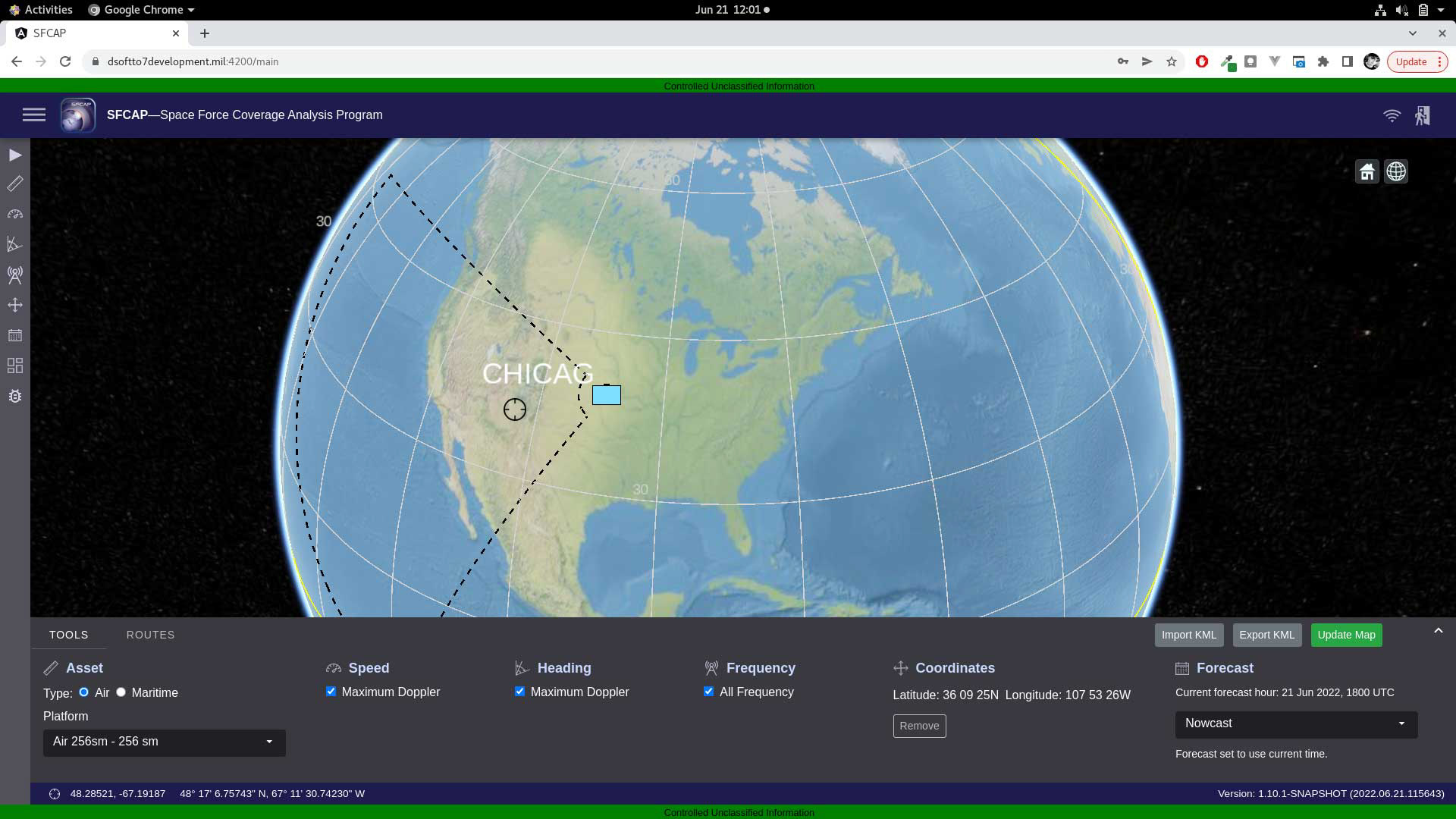Screen dimensions: 1456x819
Task: Open the hamburger navigation menu
Action: 34,115
